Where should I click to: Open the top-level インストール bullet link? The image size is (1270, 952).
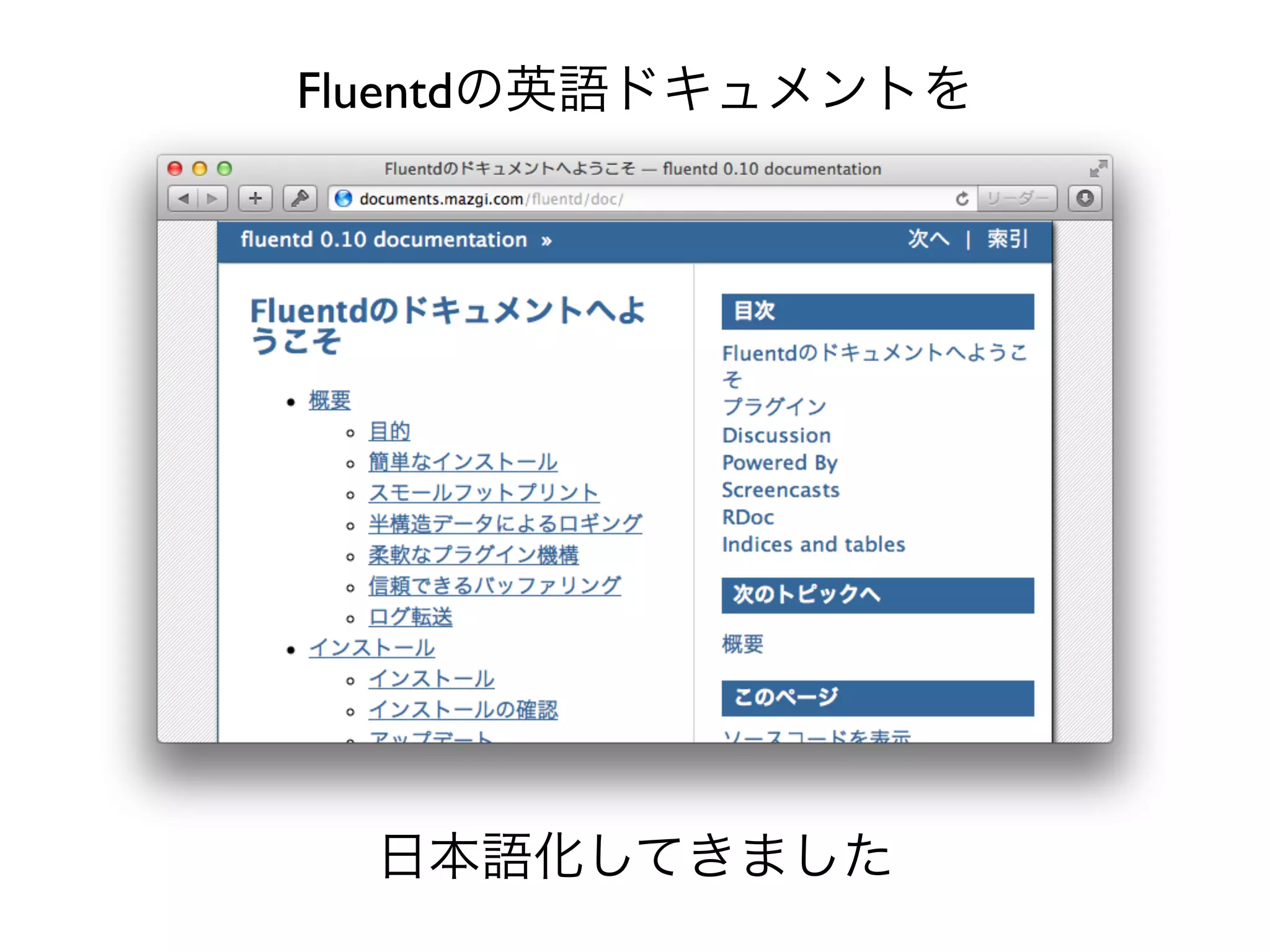point(372,648)
